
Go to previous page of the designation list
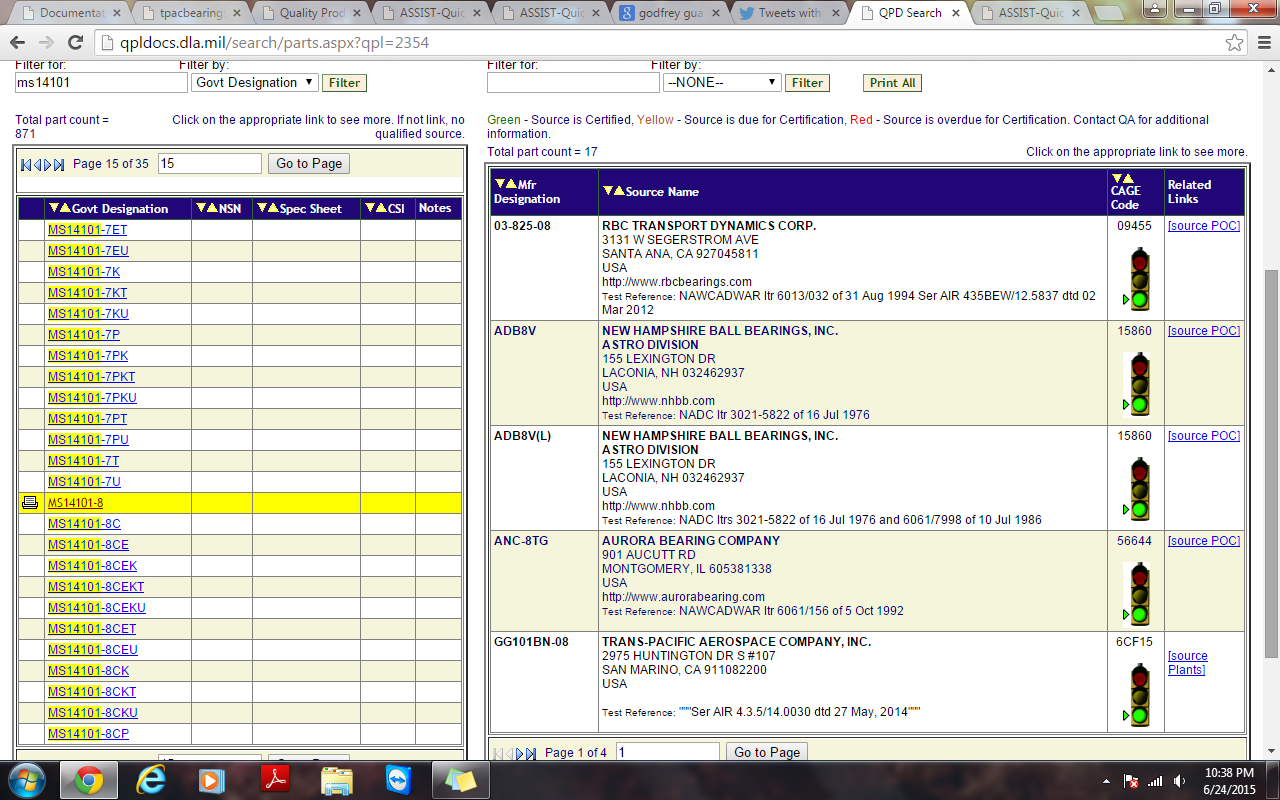[x=37, y=164]
